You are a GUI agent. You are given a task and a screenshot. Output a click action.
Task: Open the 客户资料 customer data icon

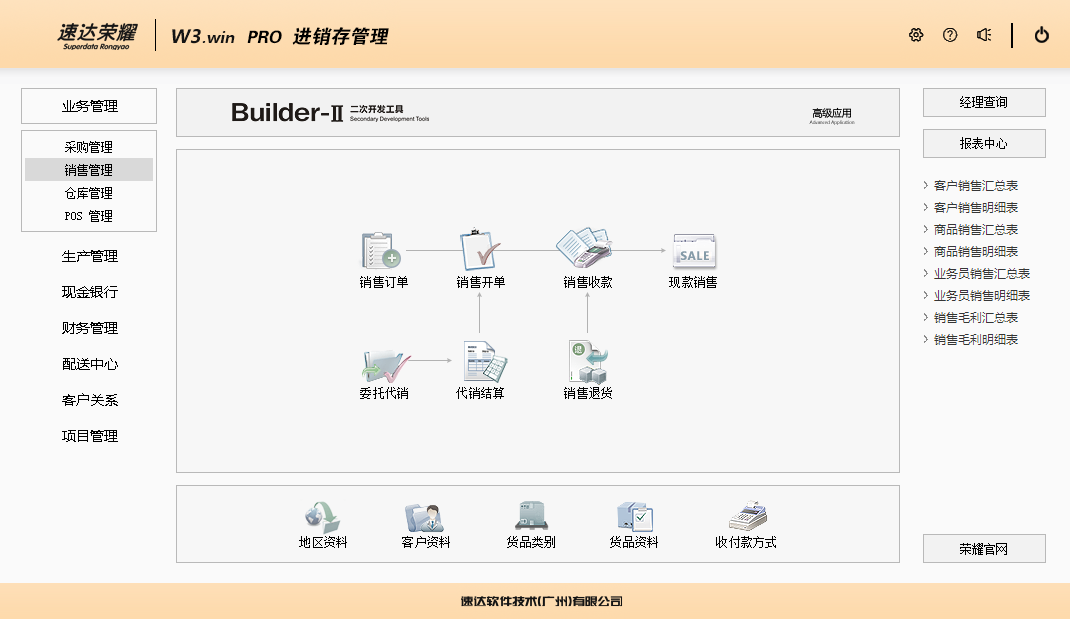point(419,519)
